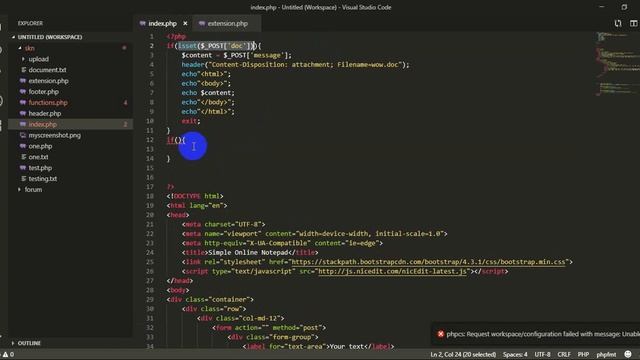
Task: Click the Open Changes compare icon
Action: [618, 24]
